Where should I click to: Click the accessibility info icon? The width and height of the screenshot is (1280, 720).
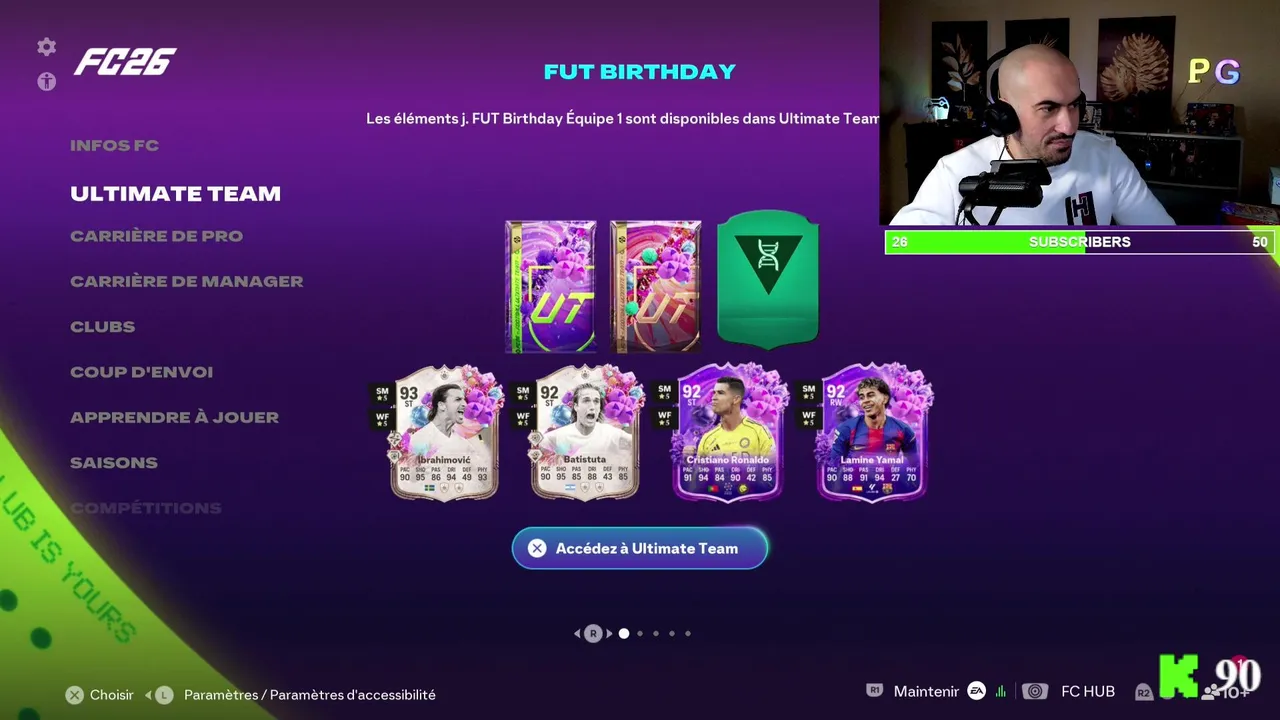tap(46, 82)
